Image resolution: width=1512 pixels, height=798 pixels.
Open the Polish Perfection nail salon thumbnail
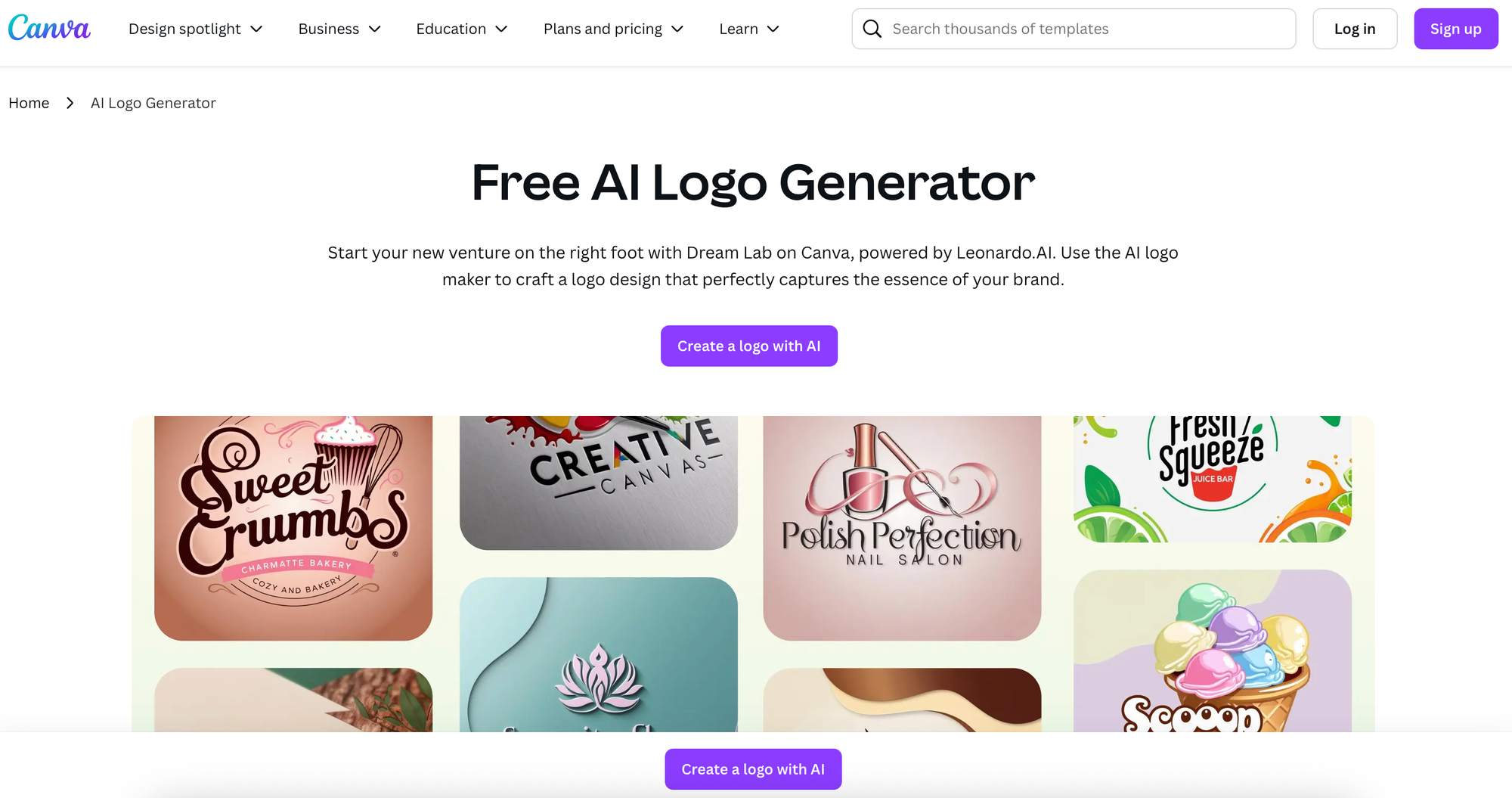pyautogui.click(x=902, y=528)
